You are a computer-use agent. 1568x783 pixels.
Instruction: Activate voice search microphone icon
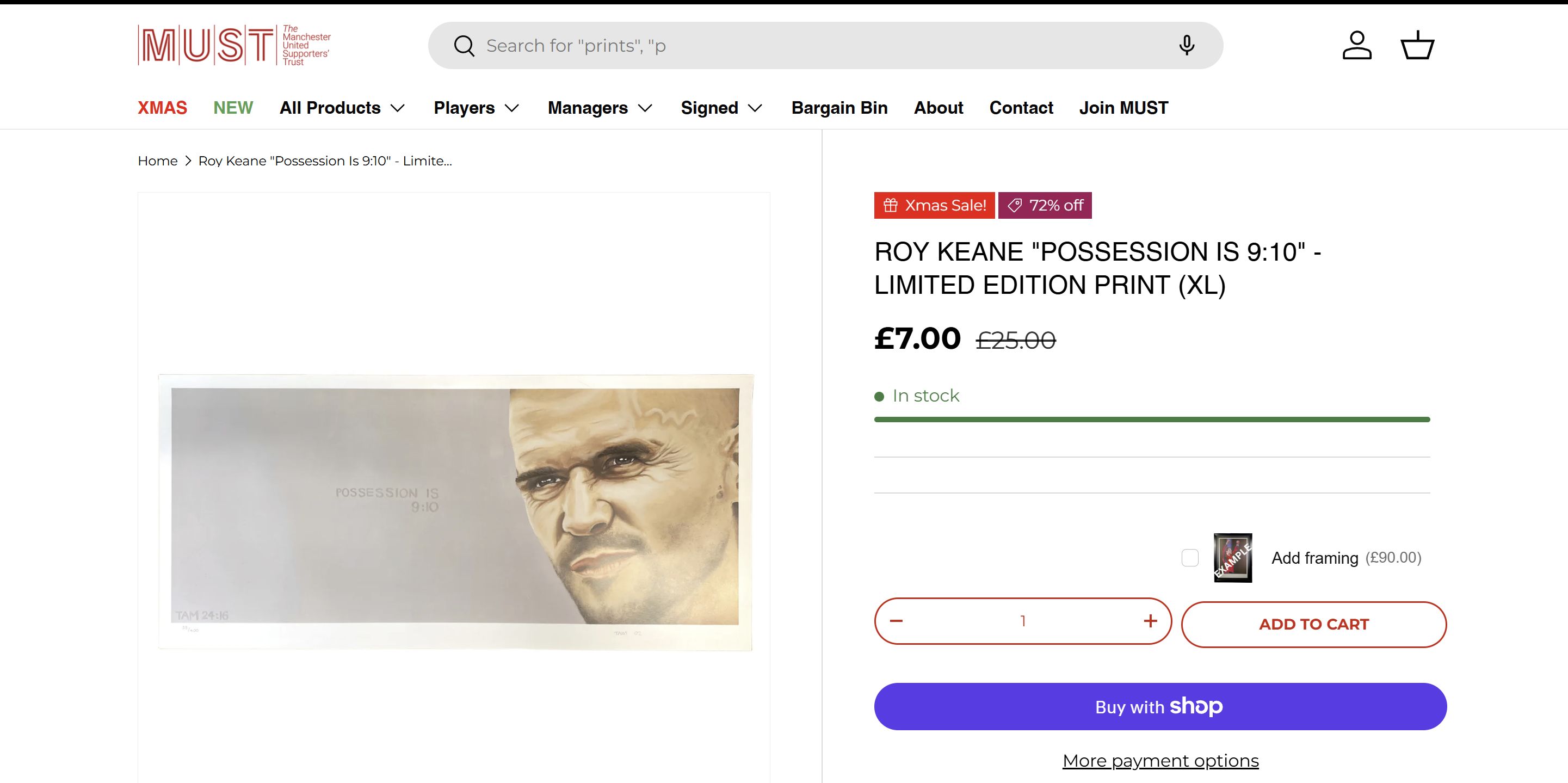[x=1187, y=46]
